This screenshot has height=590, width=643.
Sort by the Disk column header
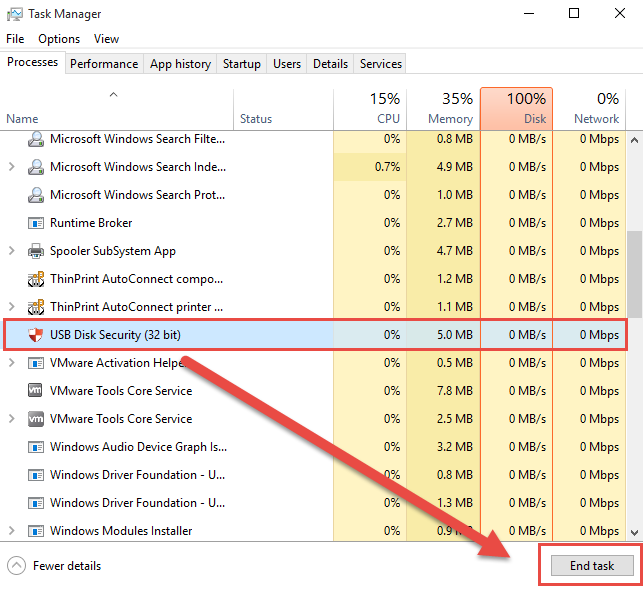[x=516, y=109]
